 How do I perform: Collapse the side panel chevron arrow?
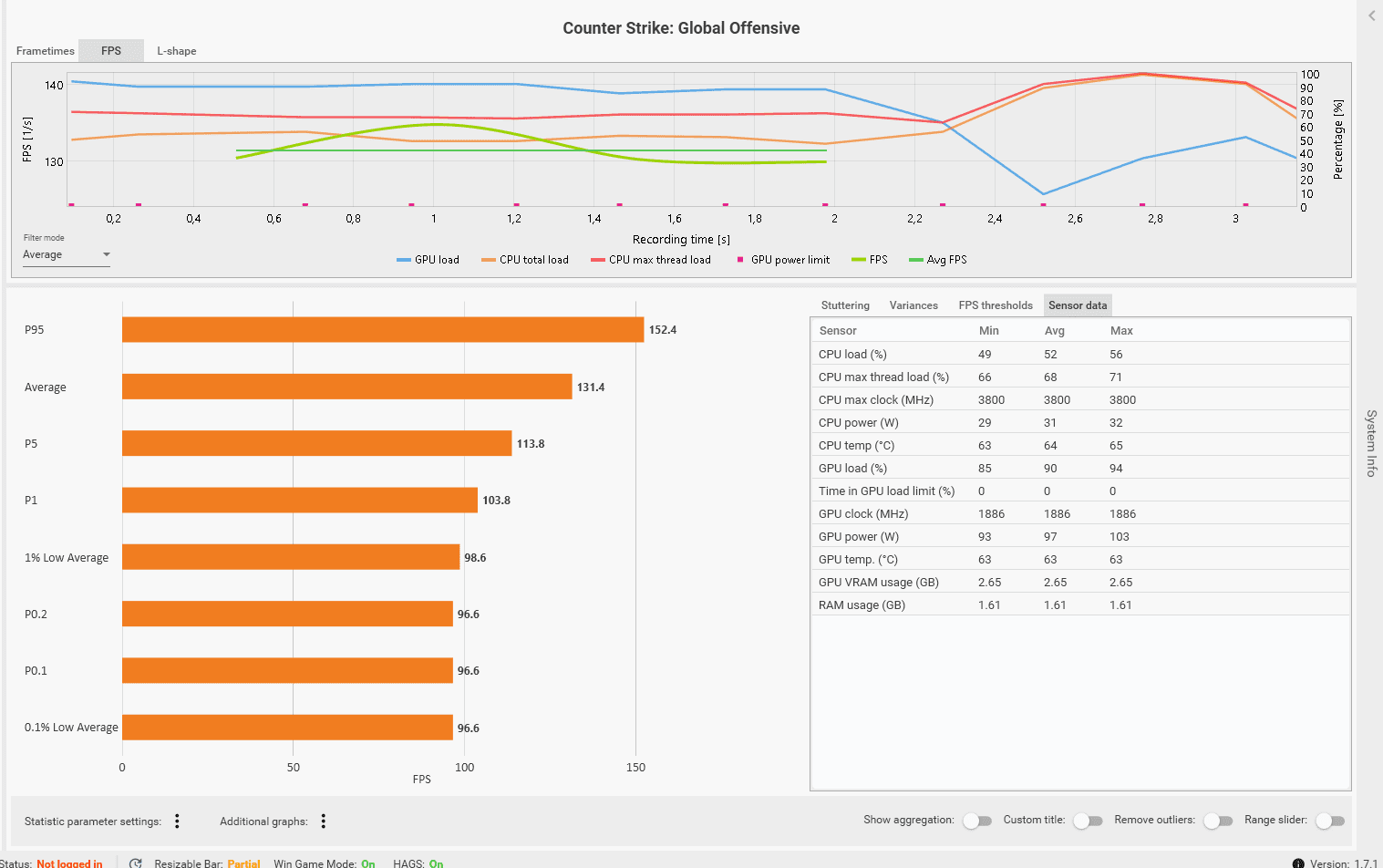pyautogui.click(x=1371, y=15)
